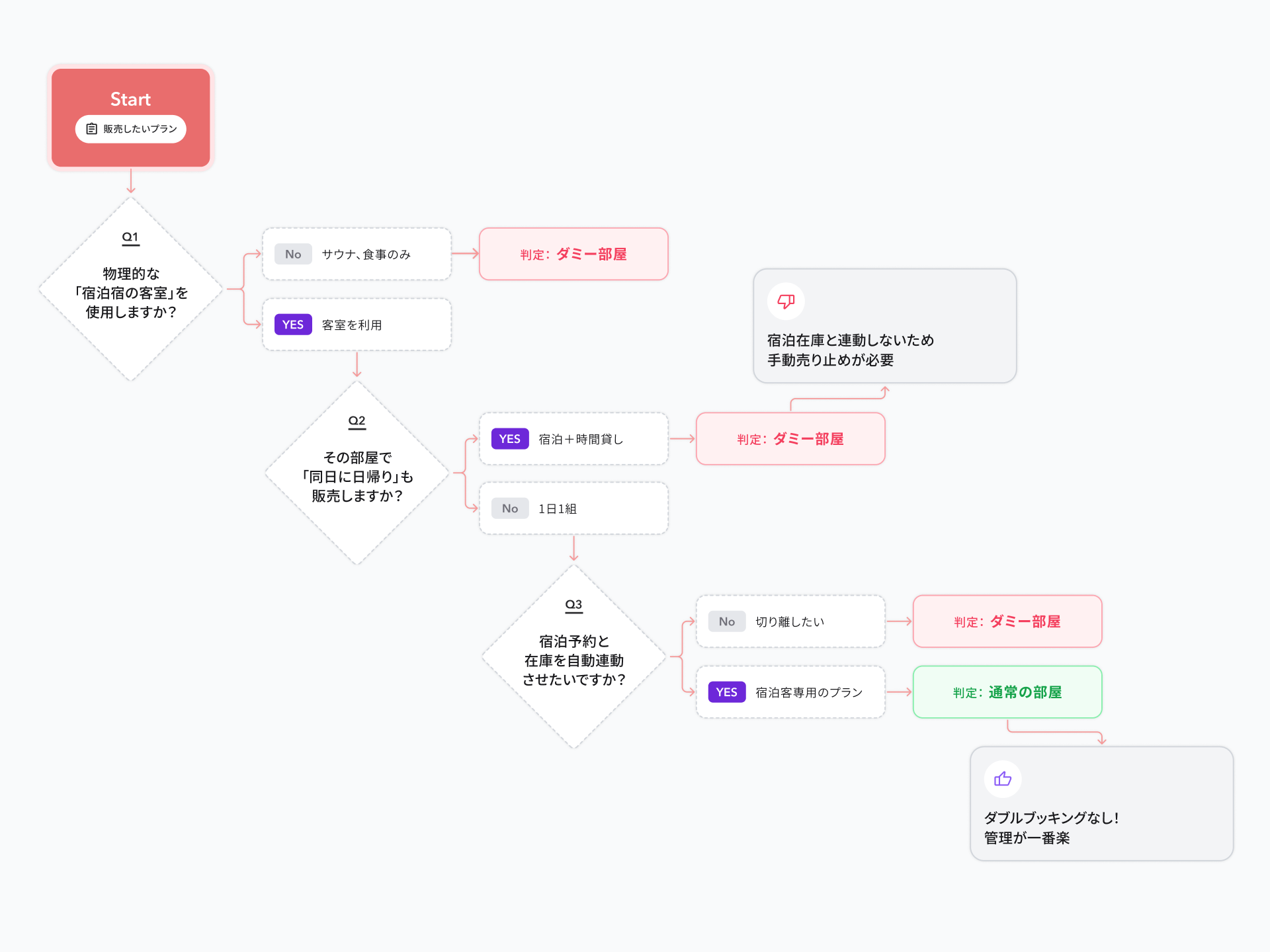
Task: Select the Q1 diamond question node
Action: pyautogui.click(x=131, y=290)
